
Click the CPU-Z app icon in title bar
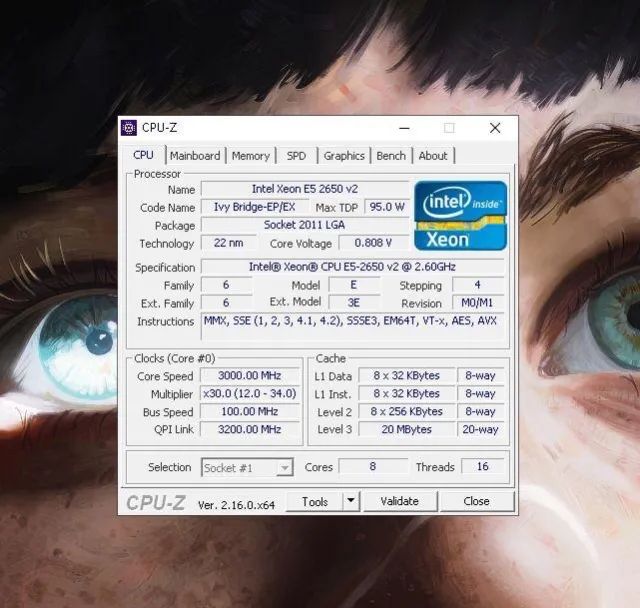pos(129,128)
